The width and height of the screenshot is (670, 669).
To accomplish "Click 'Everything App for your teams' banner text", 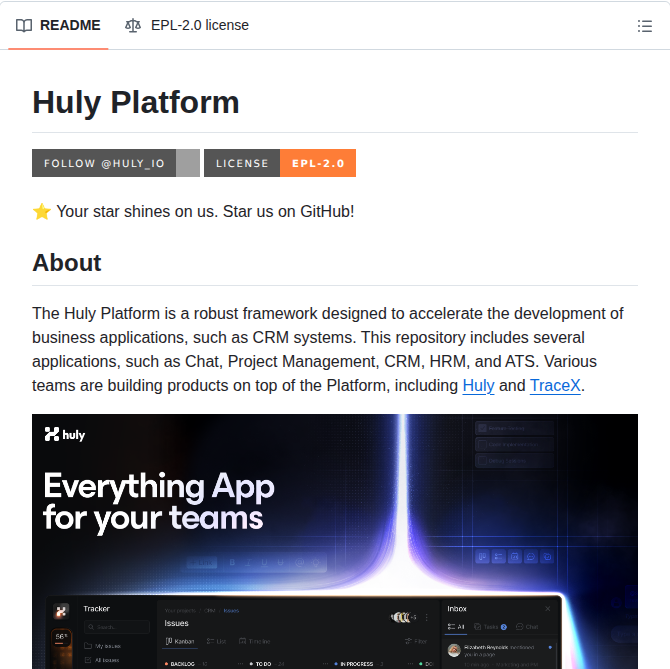I will pyautogui.click(x=159, y=502).
